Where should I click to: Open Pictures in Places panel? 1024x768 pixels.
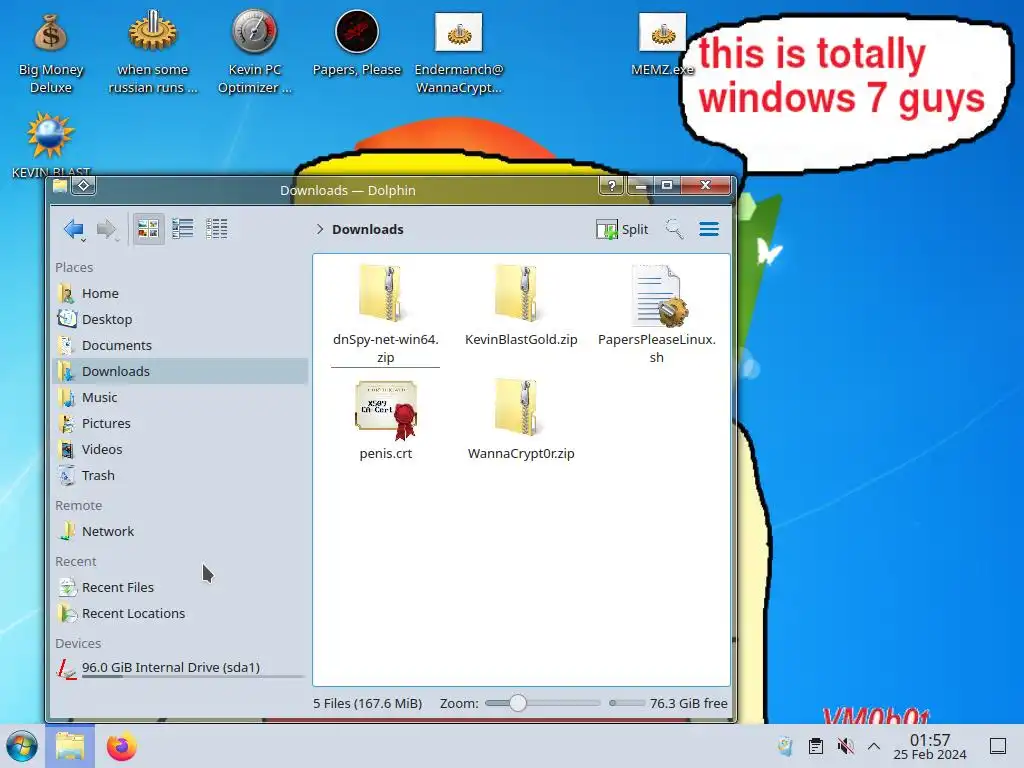pyautogui.click(x=180, y=423)
